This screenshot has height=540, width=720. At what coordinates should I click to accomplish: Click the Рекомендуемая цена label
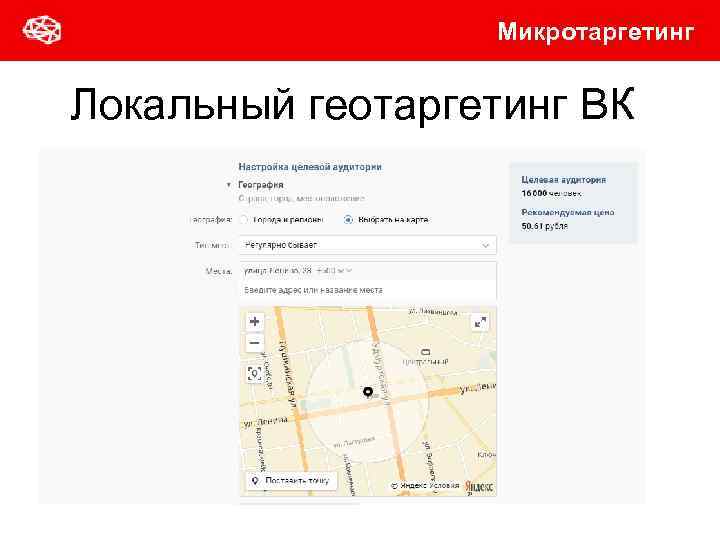tap(568, 212)
